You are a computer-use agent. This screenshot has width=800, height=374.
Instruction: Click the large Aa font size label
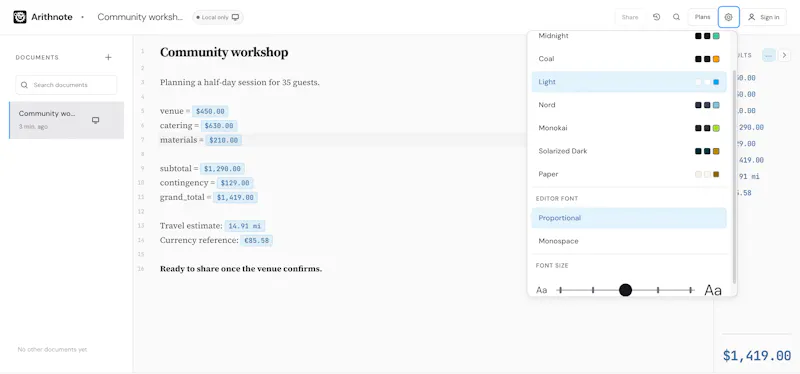point(713,290)
